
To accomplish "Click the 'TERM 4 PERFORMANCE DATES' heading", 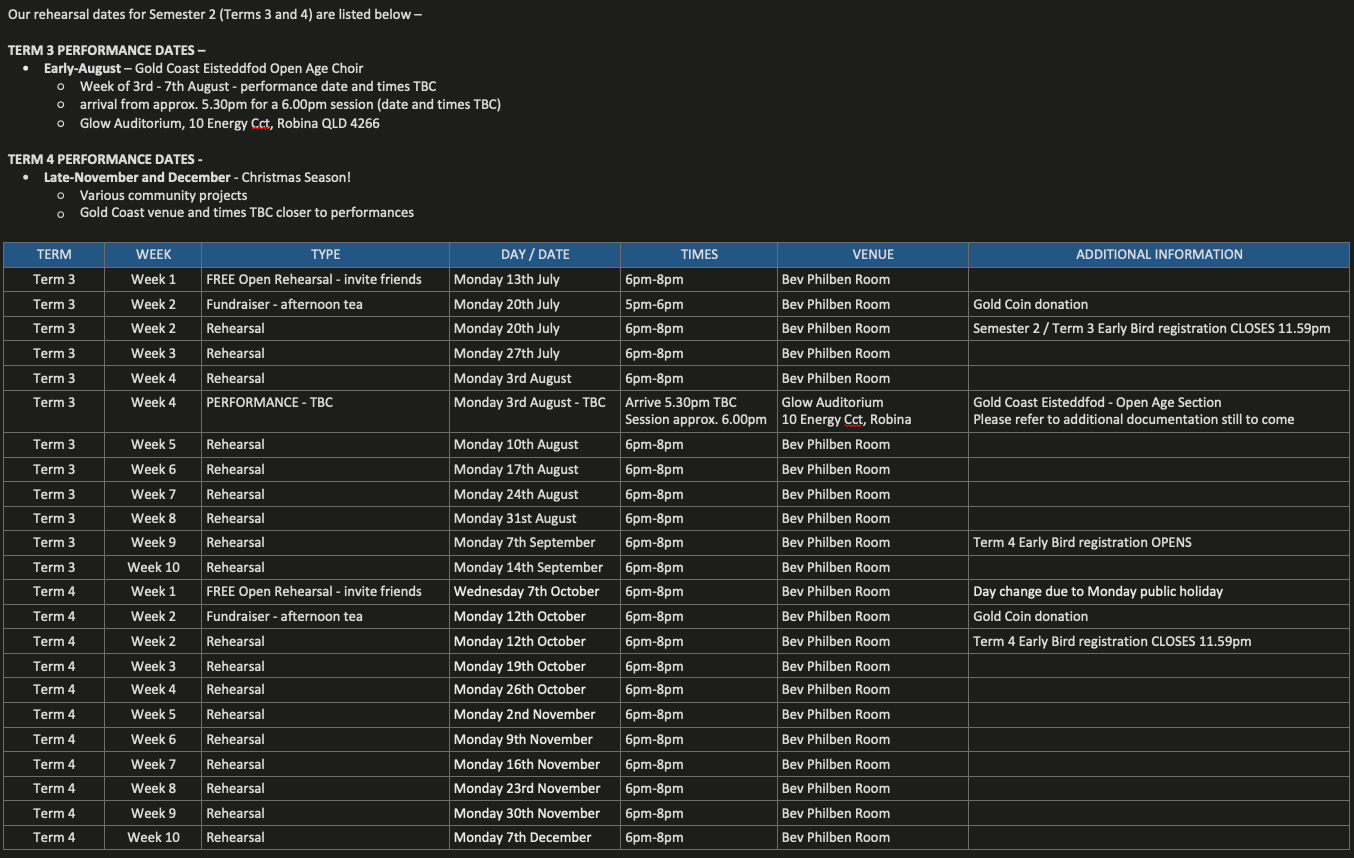I will tap(105, 159).
